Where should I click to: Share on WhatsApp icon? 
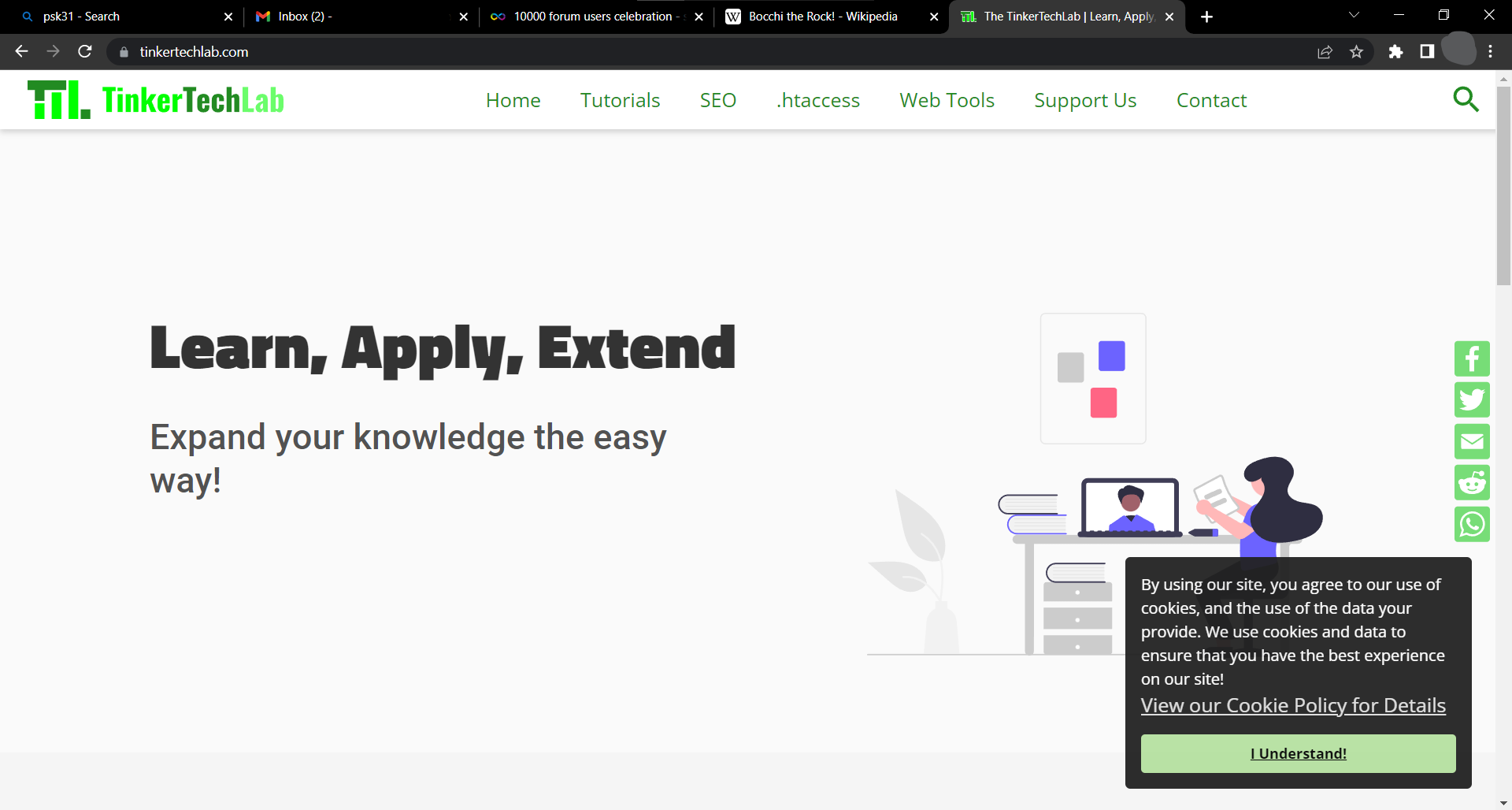click(x=1471, y=524)
